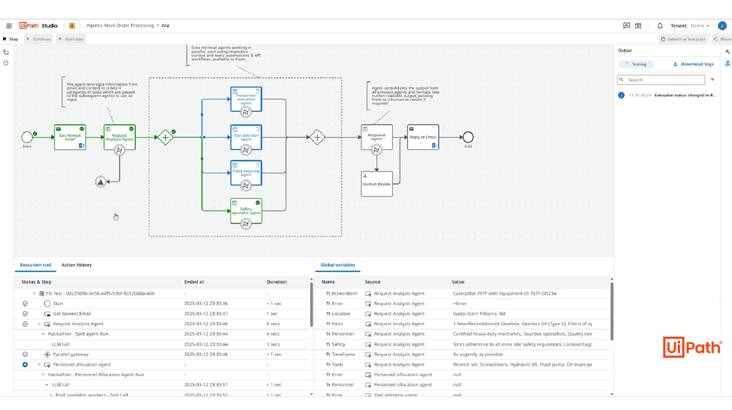Viewport: 732px width, 410px height.
Task: Select the Tool selection agent node
Action: coord(246,137)
